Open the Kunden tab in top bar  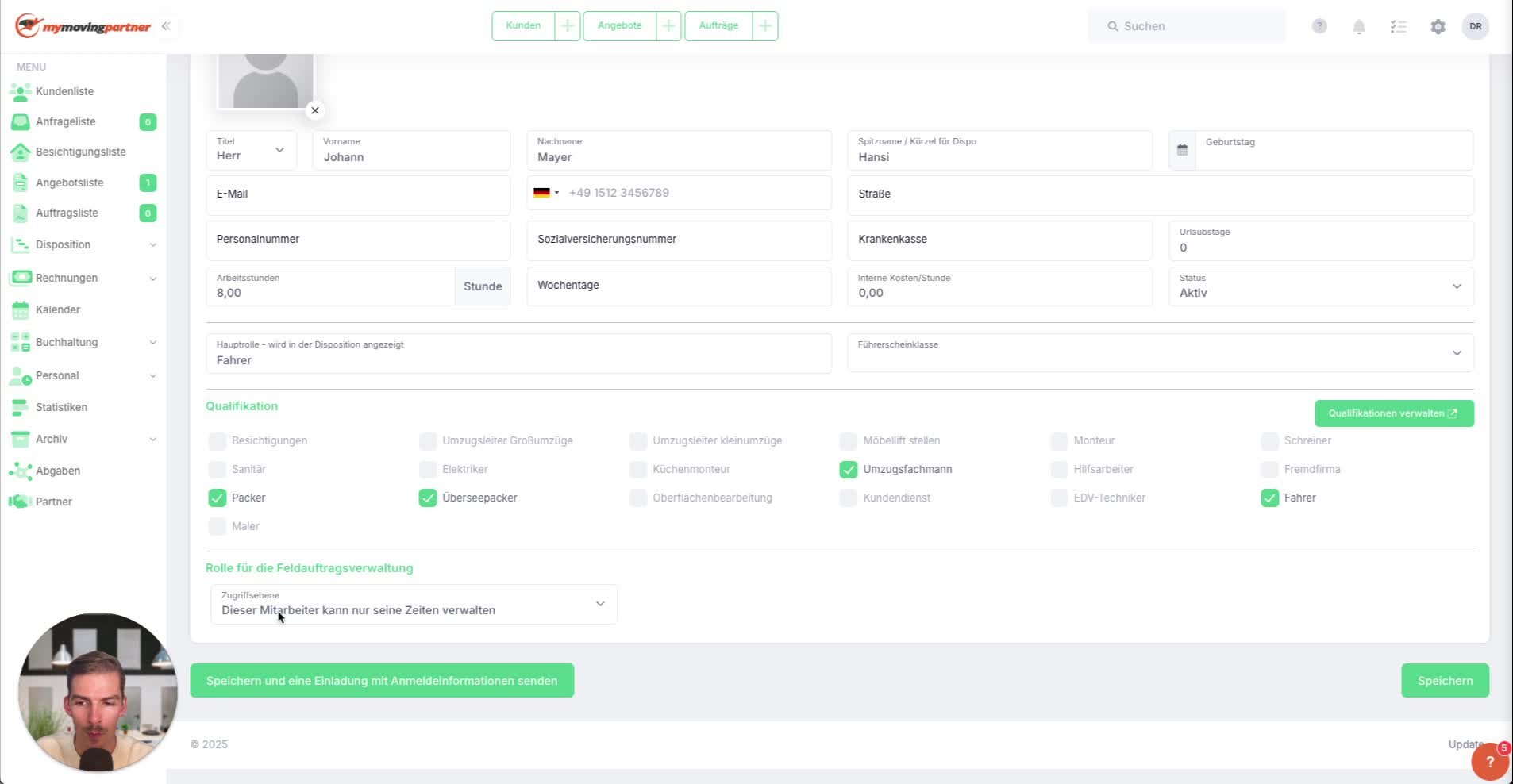523,26
